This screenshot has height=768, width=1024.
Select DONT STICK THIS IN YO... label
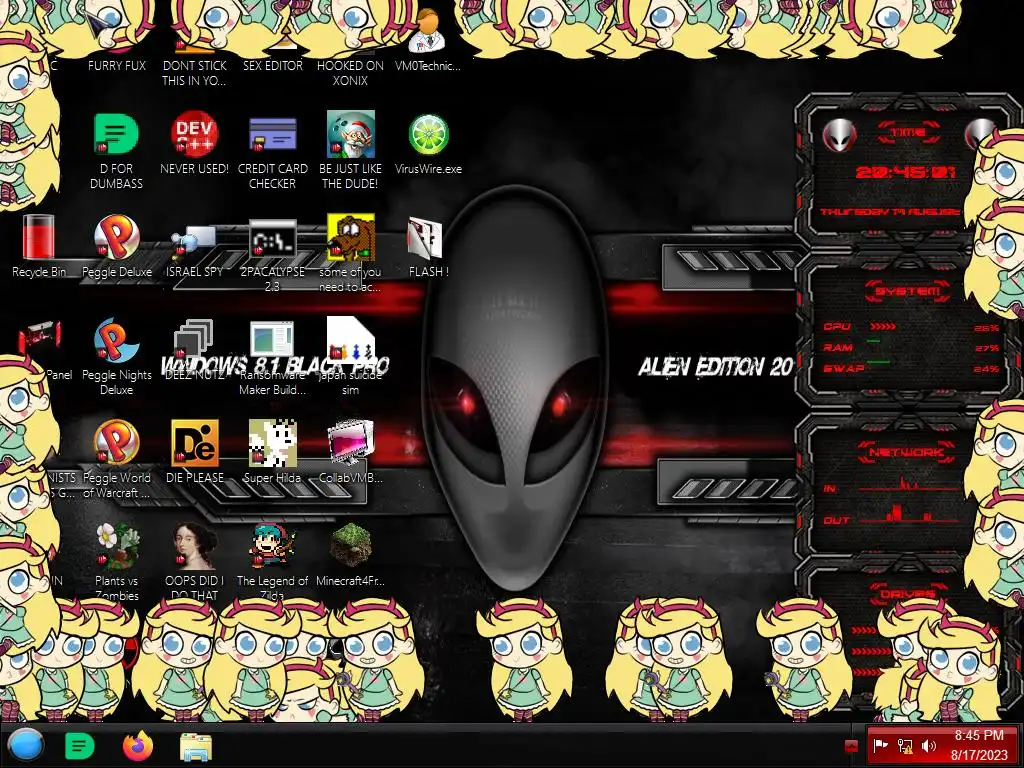194,73
